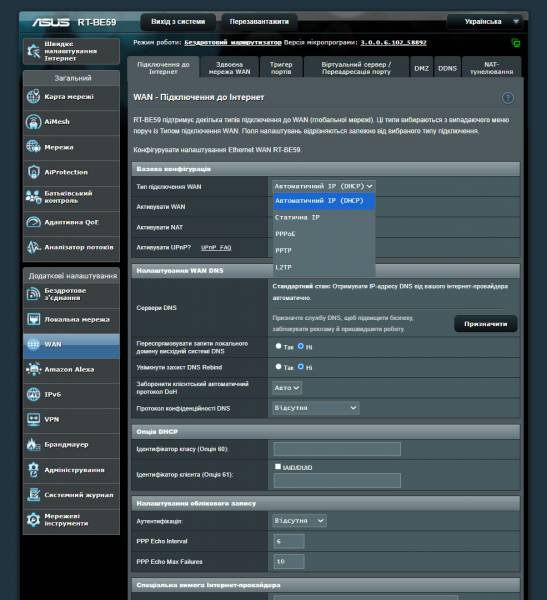
Task: Click the Перезавантажити reboot button
Action: coord(259,22)
